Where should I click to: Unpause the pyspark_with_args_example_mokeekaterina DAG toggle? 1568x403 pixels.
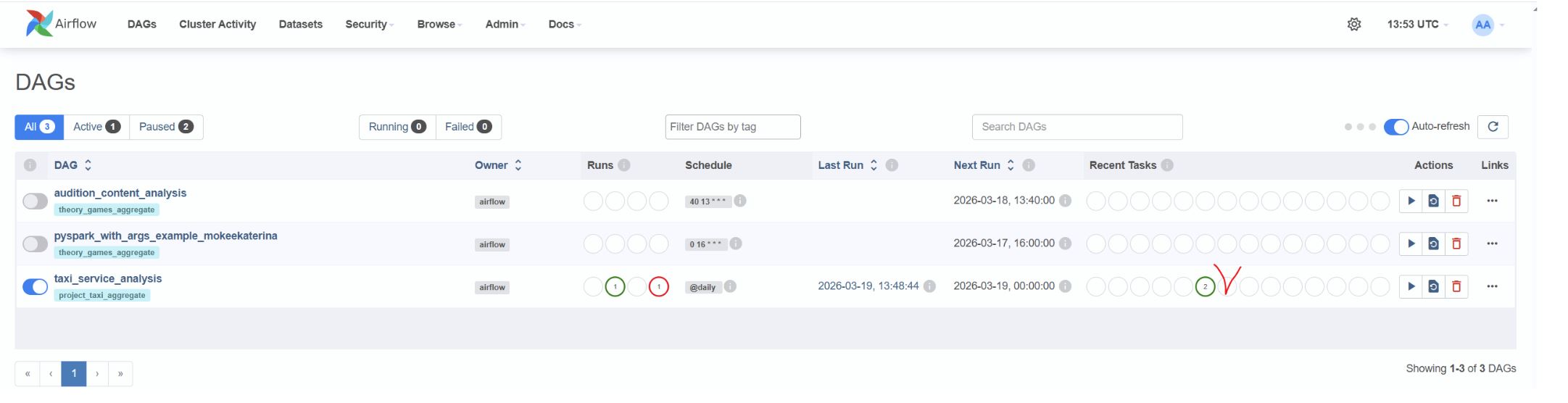(x=35, y=244)
